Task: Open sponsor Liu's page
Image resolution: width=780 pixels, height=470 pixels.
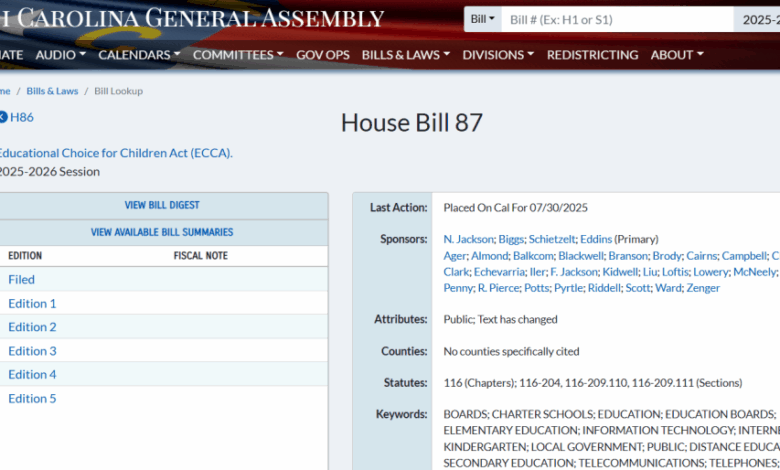Action: point(650,272)
